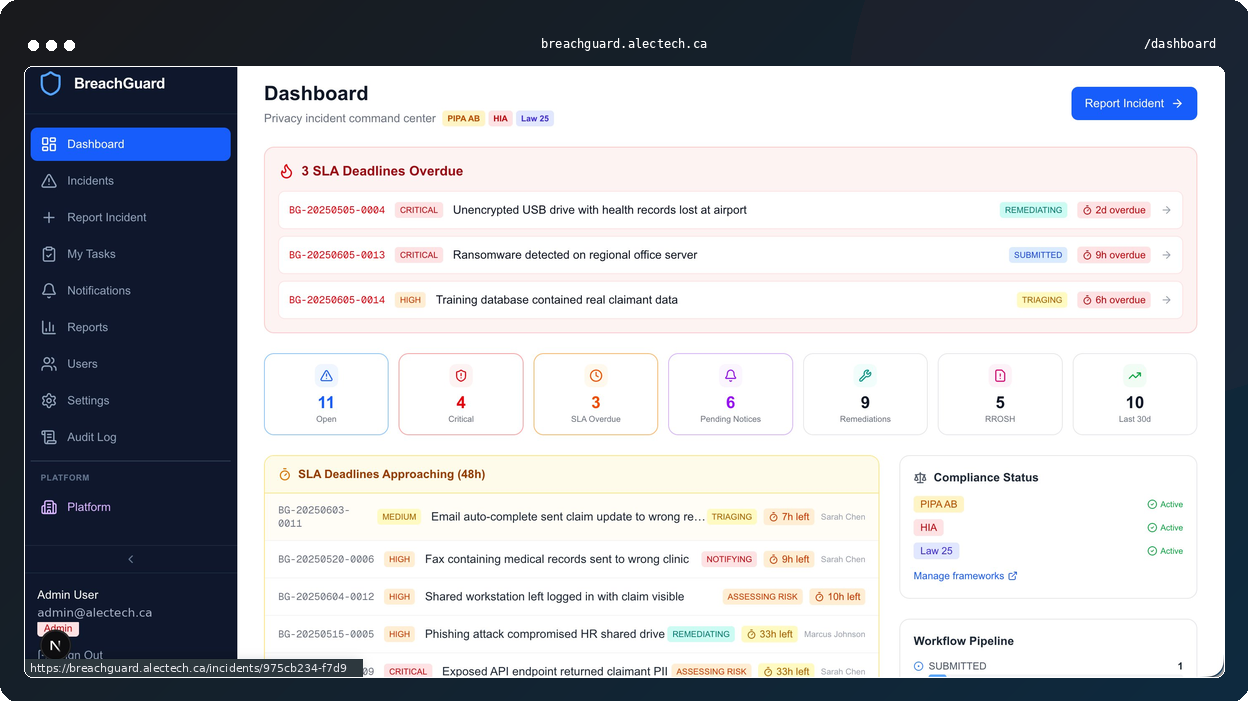This screenshot has height=701, width=1248.
Task: Collapse the sidebar with the chevron arrow
Action: (131, 560)
